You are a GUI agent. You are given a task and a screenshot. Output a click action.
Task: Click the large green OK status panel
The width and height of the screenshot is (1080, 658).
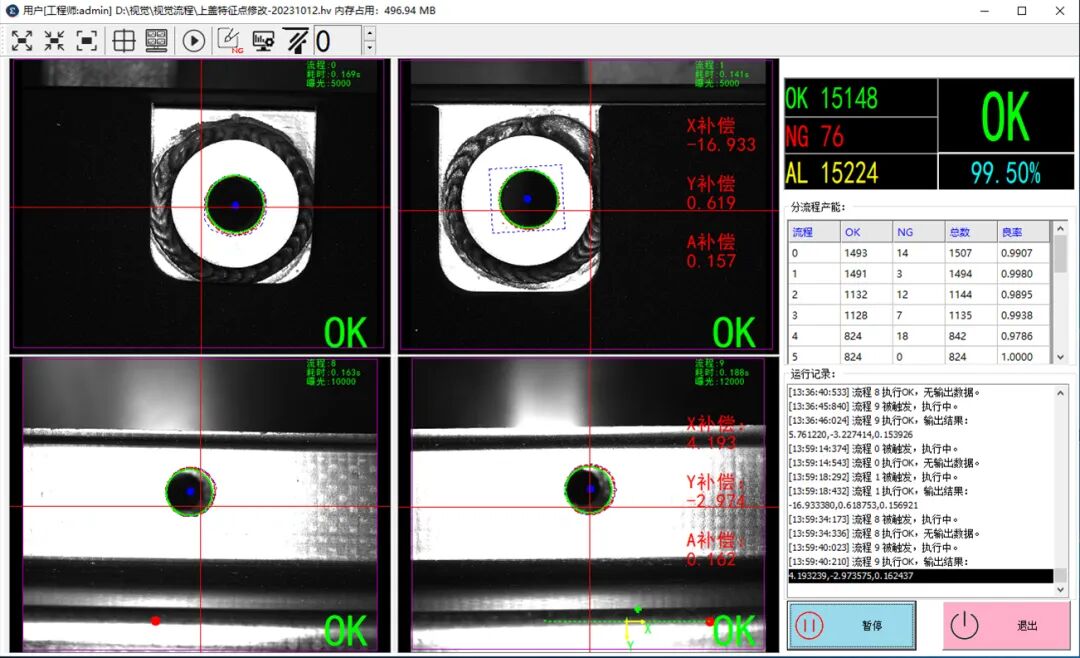pyautogui.click(x=1006, y=116)
